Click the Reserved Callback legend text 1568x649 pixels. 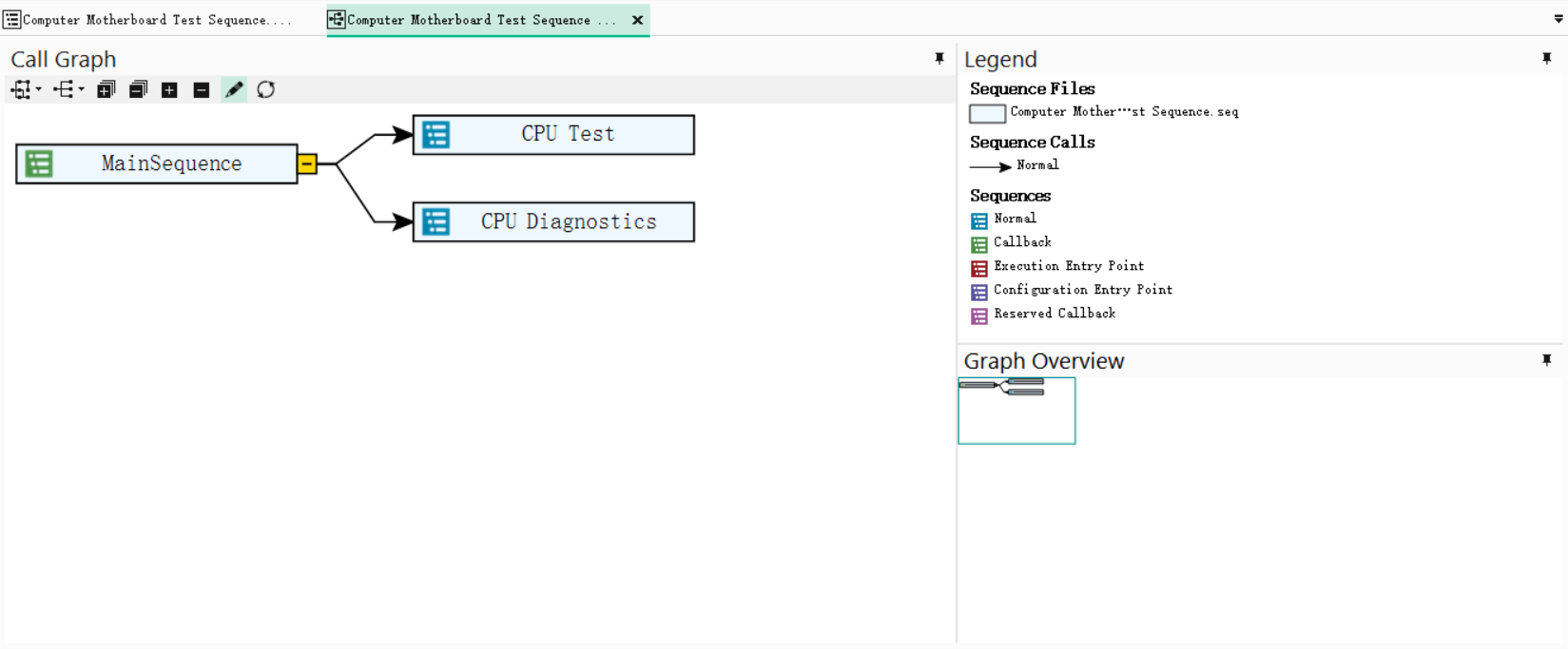(x=1055, y=314)
